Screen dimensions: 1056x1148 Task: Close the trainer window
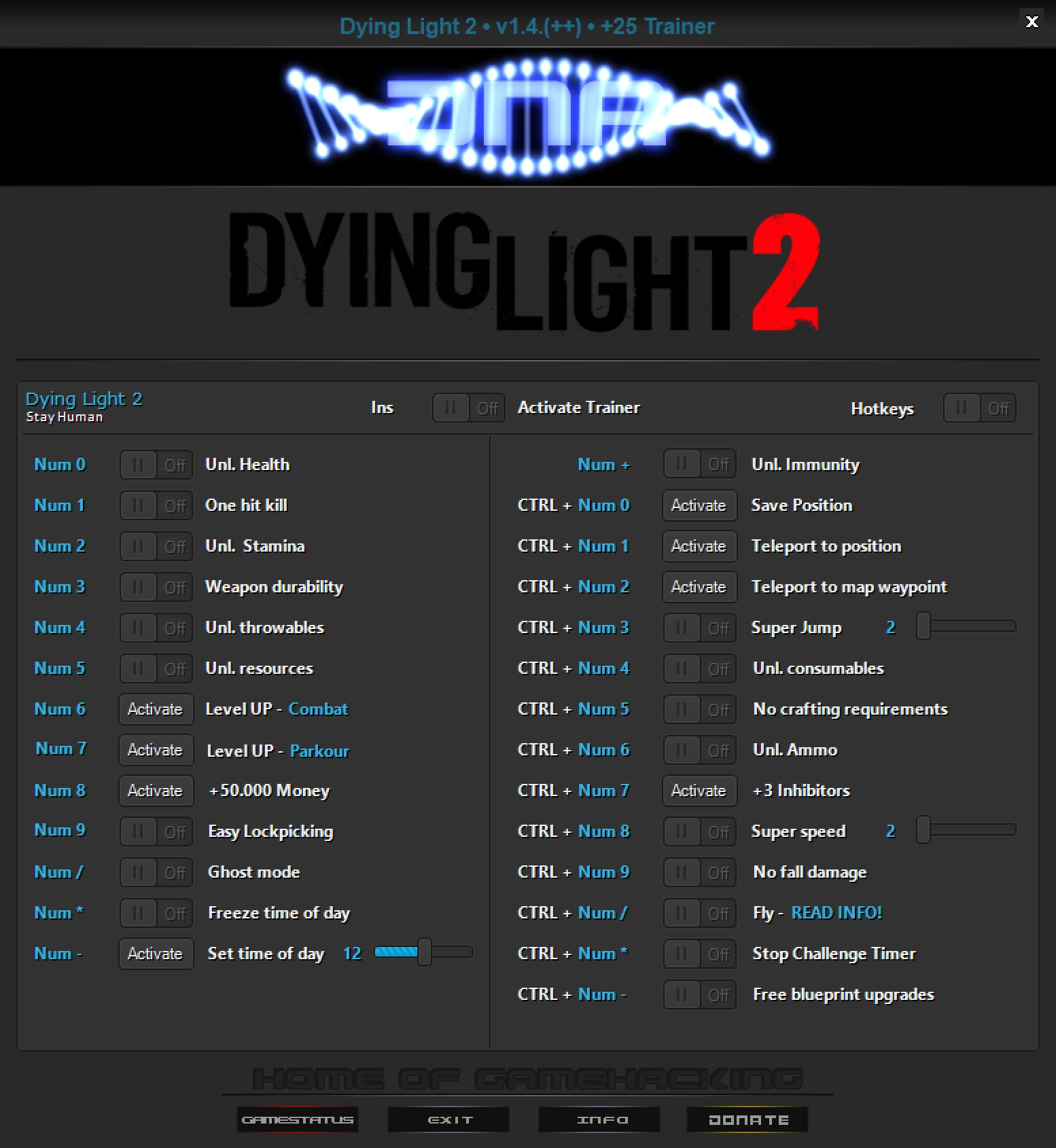click(1032, 22)
